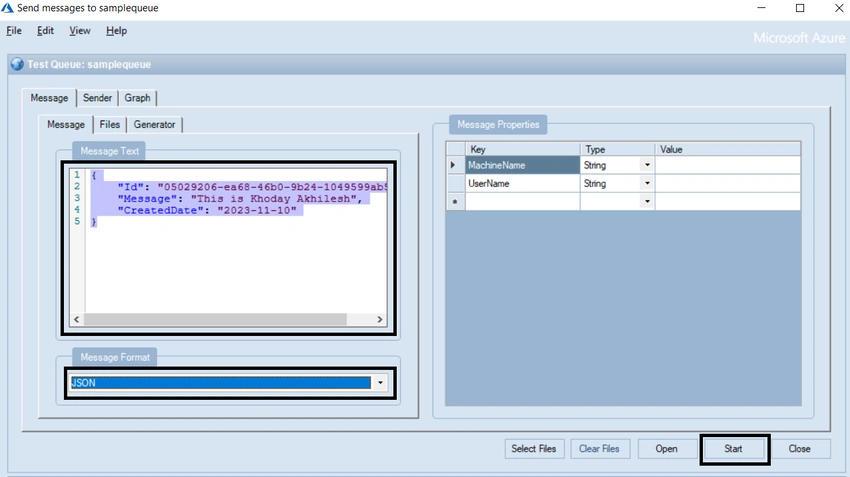Viewport: 850px width, 477px height.
Task: Click the MachineName key cell
Action: point(522,165)
